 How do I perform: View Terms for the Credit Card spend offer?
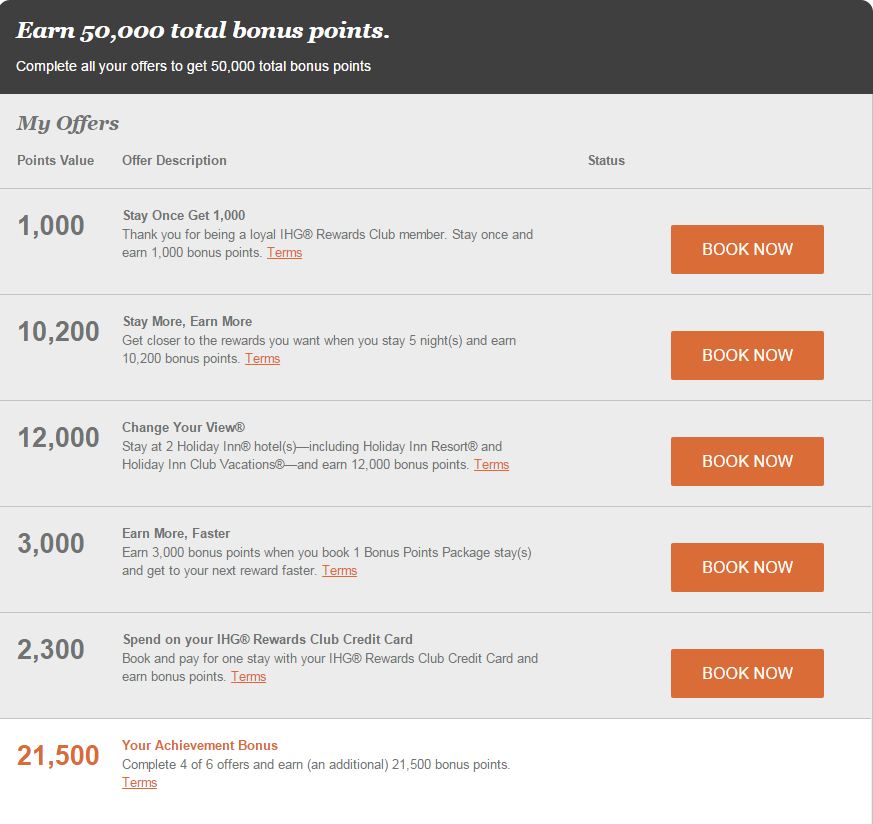click(248, 677)
